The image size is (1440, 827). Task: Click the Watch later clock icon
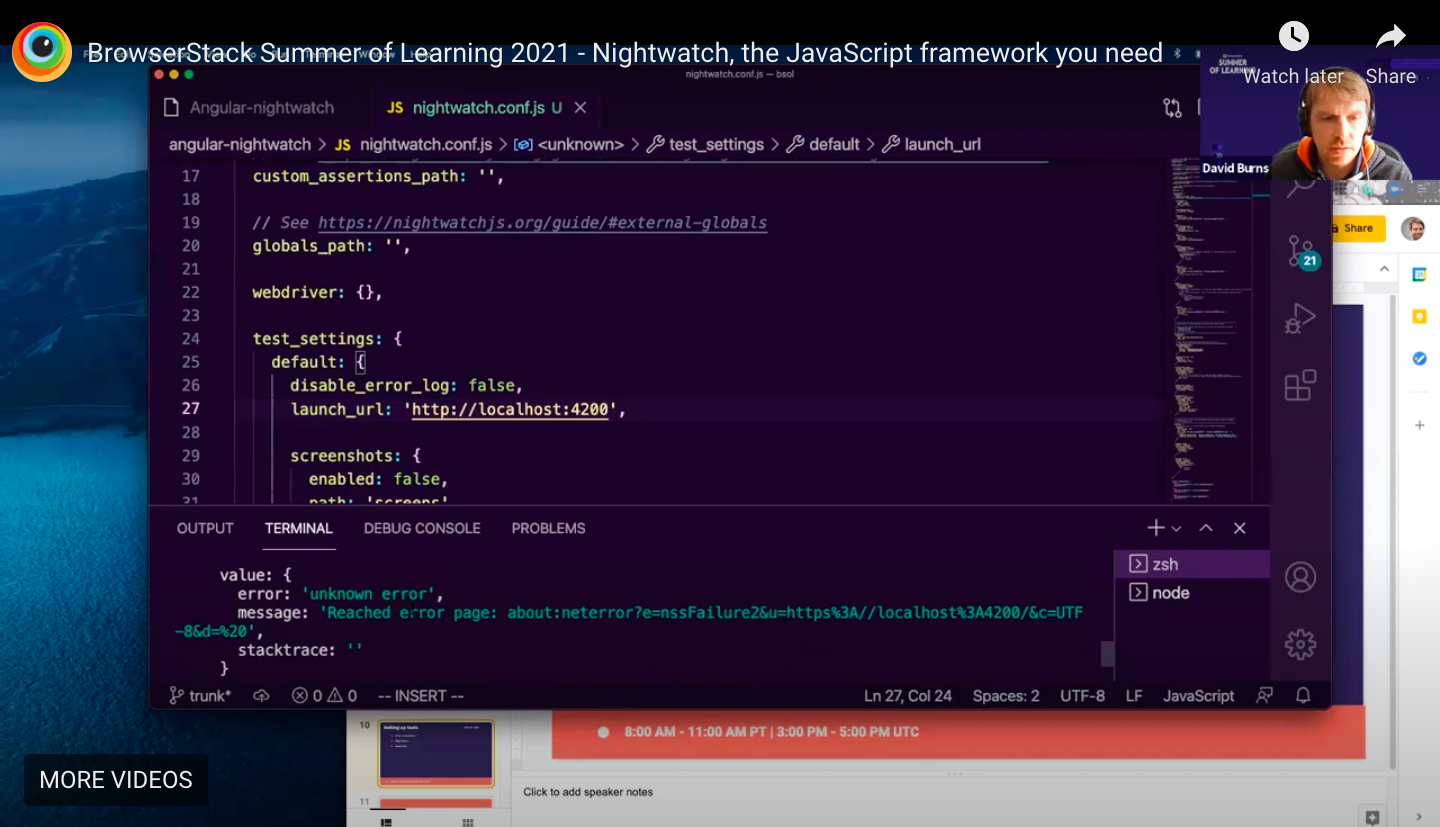tap(1294, 37)
